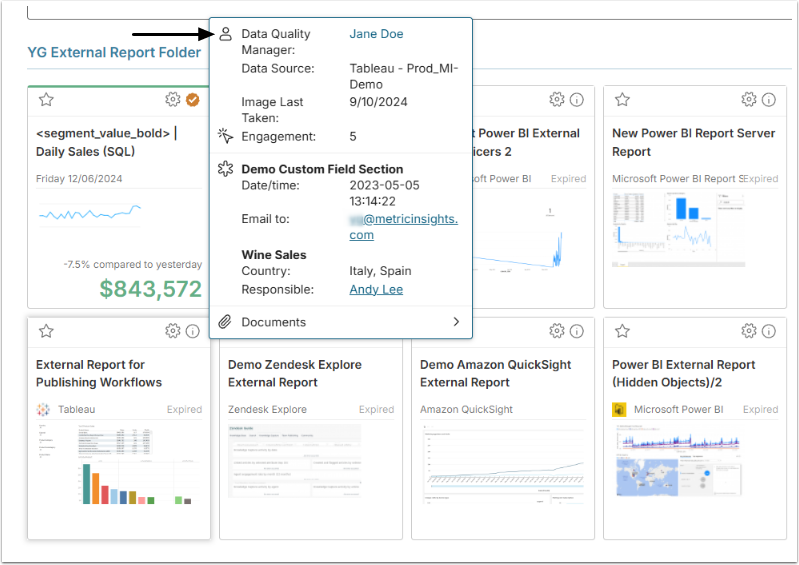Toggle favorite star on External Report for Publishing Workflows
This screenshot has width=799, height=565.
pyautogui.click(x=46, y=331)
